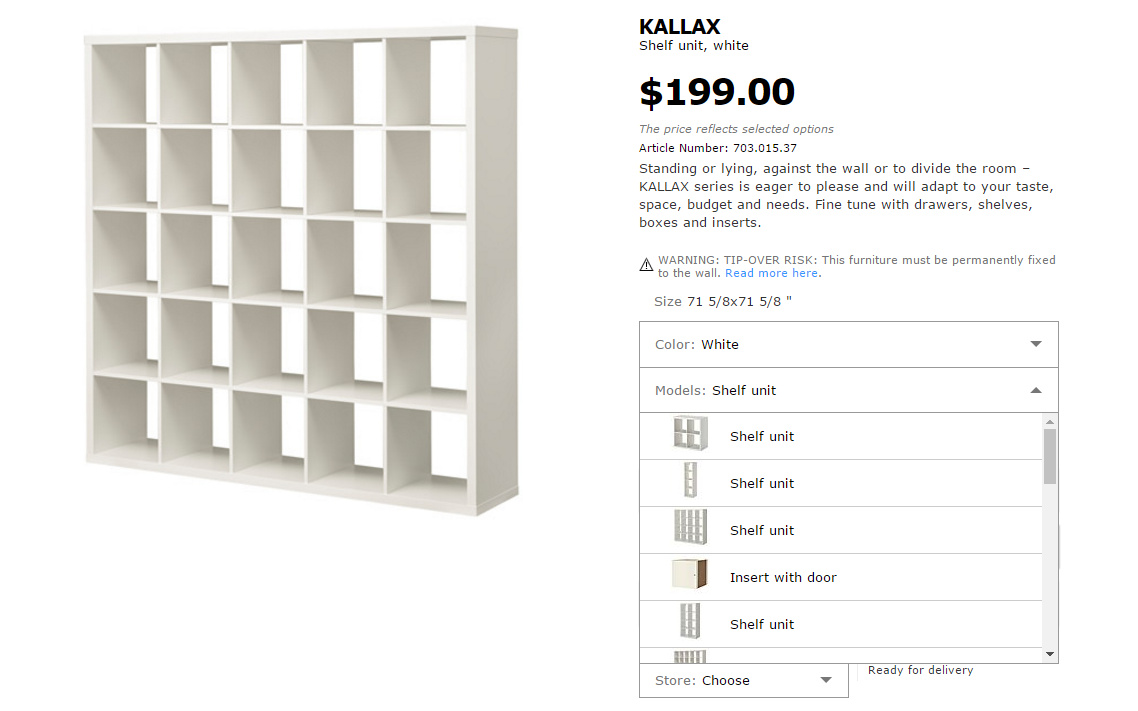Click the article number 703.015.37
The height and width of the screenshot is (711, 1138).
[x=751, y=148]
